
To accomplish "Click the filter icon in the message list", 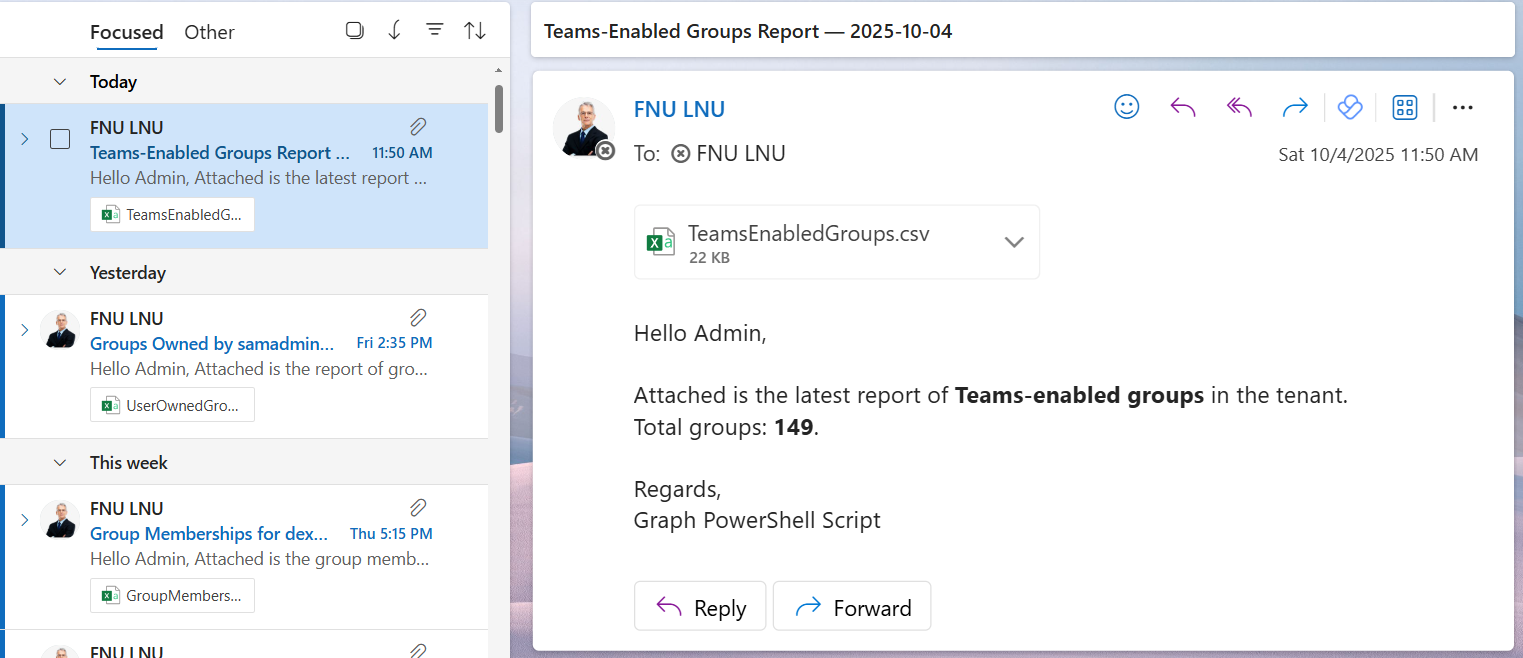I will 434,31.
